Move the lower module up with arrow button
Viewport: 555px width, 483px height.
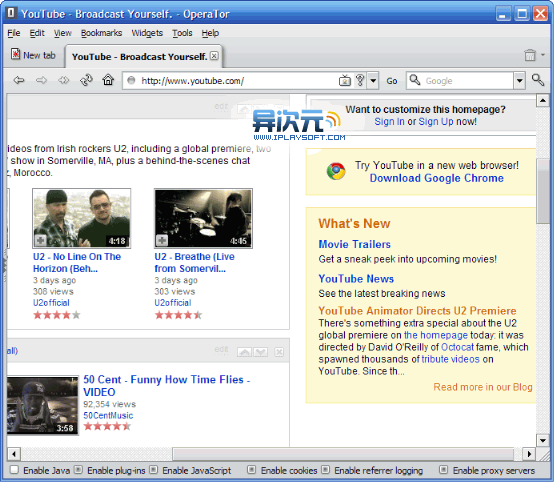coord(245,352)
